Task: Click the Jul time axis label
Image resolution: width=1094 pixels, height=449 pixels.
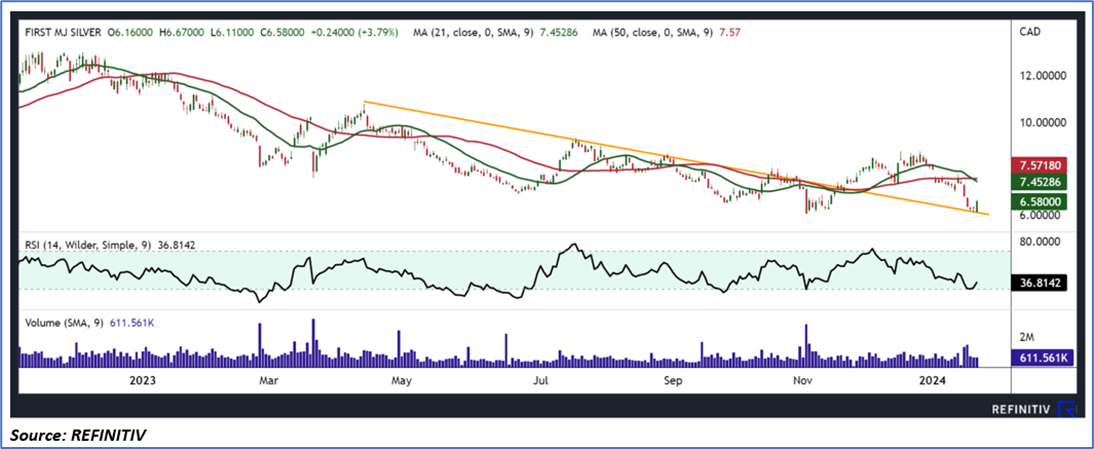Action: tap(539, 381)
